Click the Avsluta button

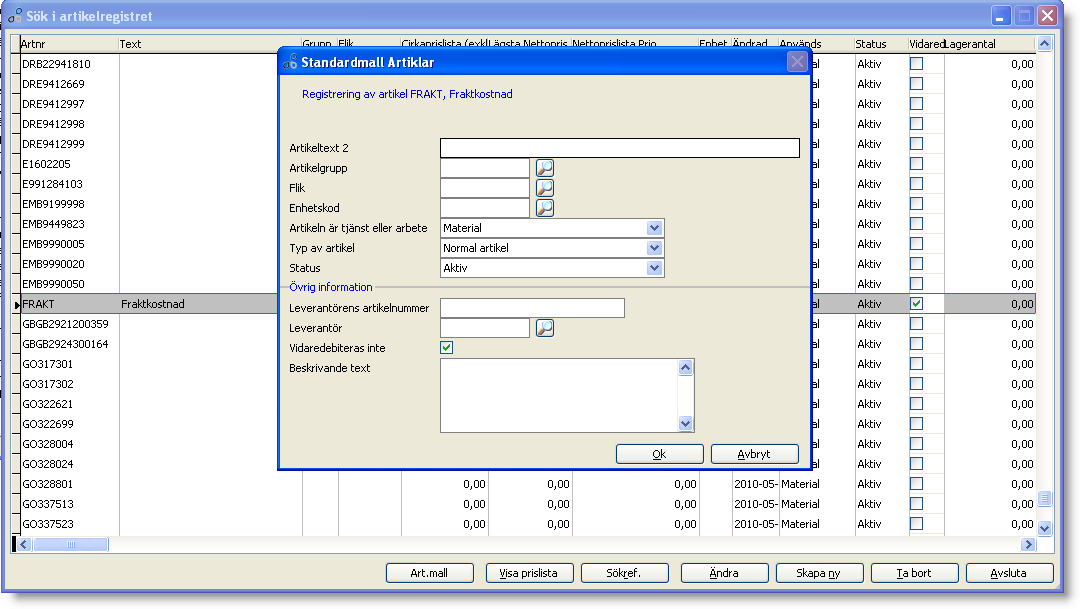pyautogui.click(x=1009, y=572)
